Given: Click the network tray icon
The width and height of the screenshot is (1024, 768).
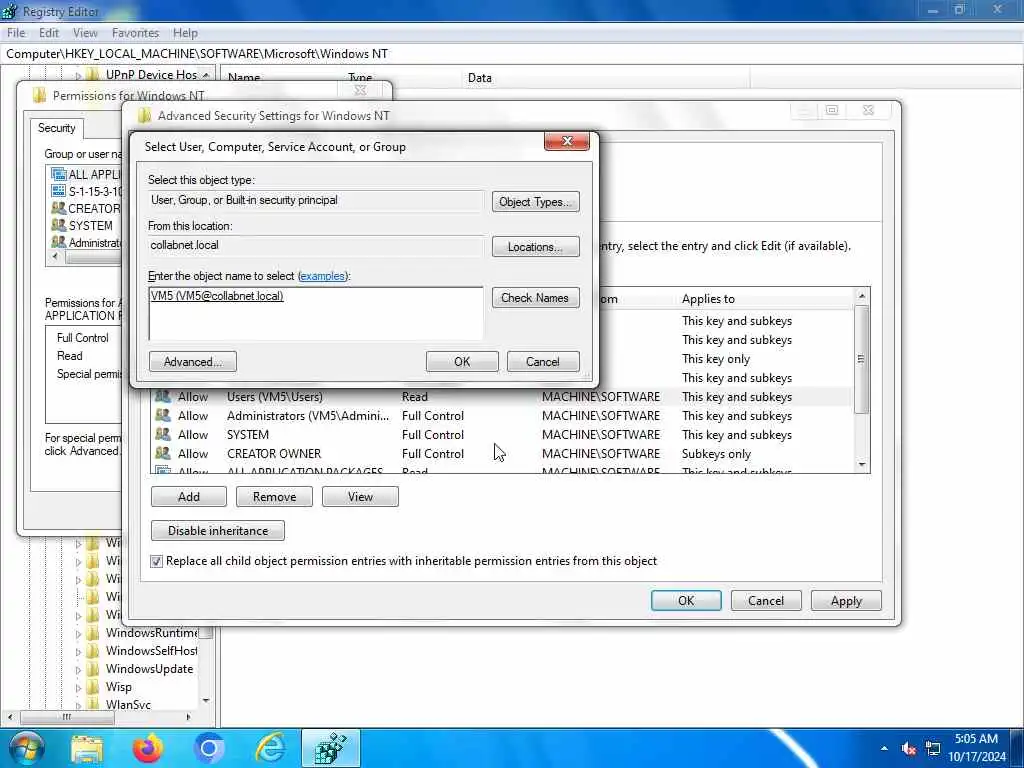Looking at the screenshot, I should [934, 748].
